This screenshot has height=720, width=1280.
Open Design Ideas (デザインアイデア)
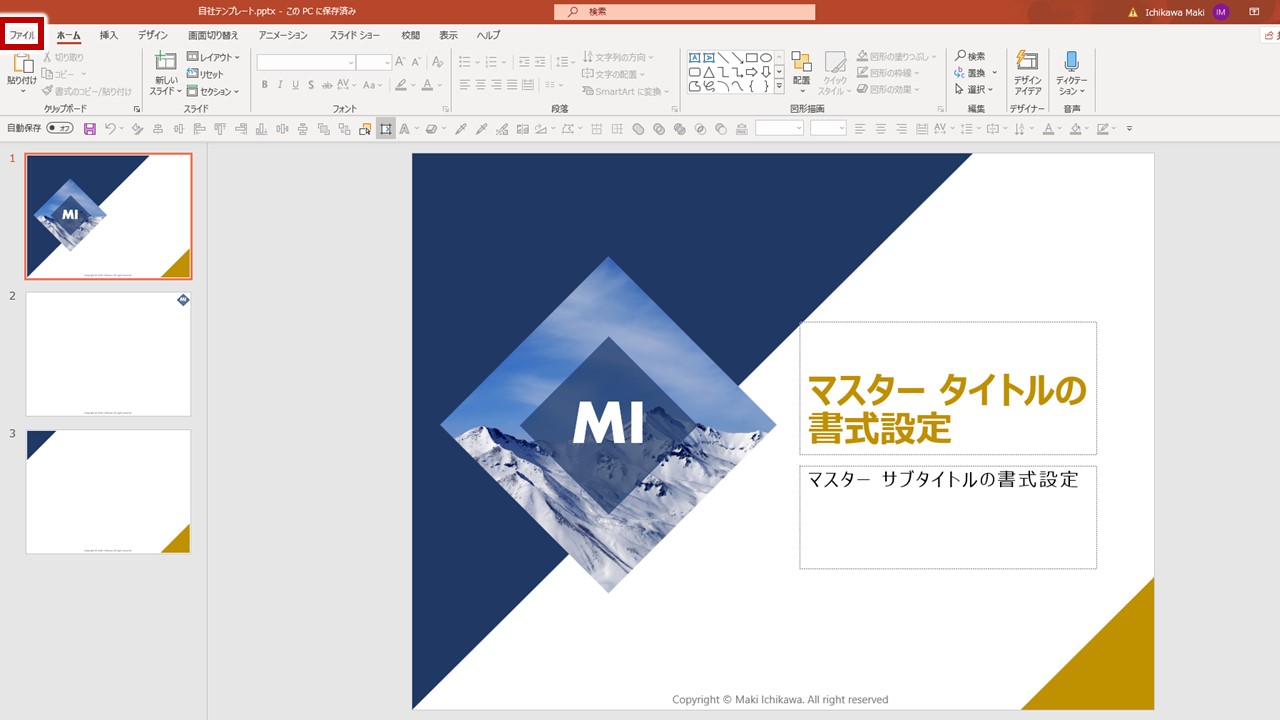click(1027, 63)
